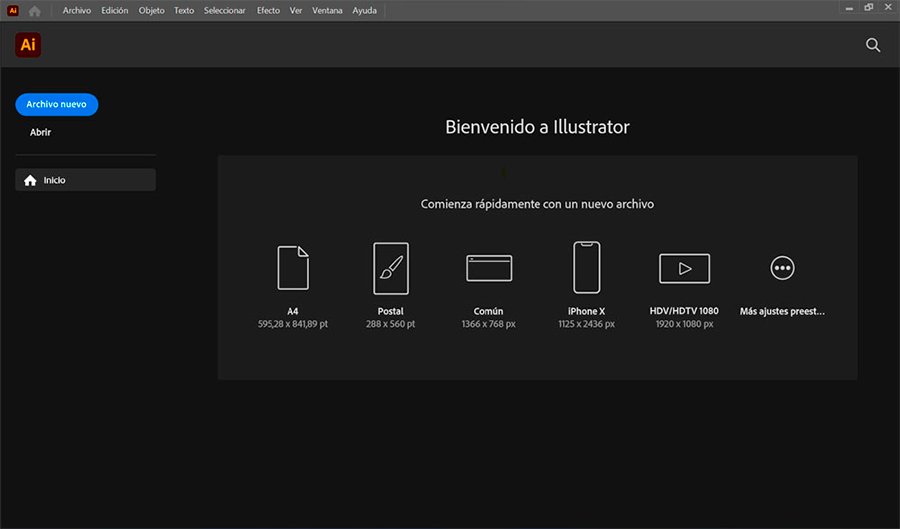Click the home icon in the menu bar
The image size is (900, 529).
point(35,10)
